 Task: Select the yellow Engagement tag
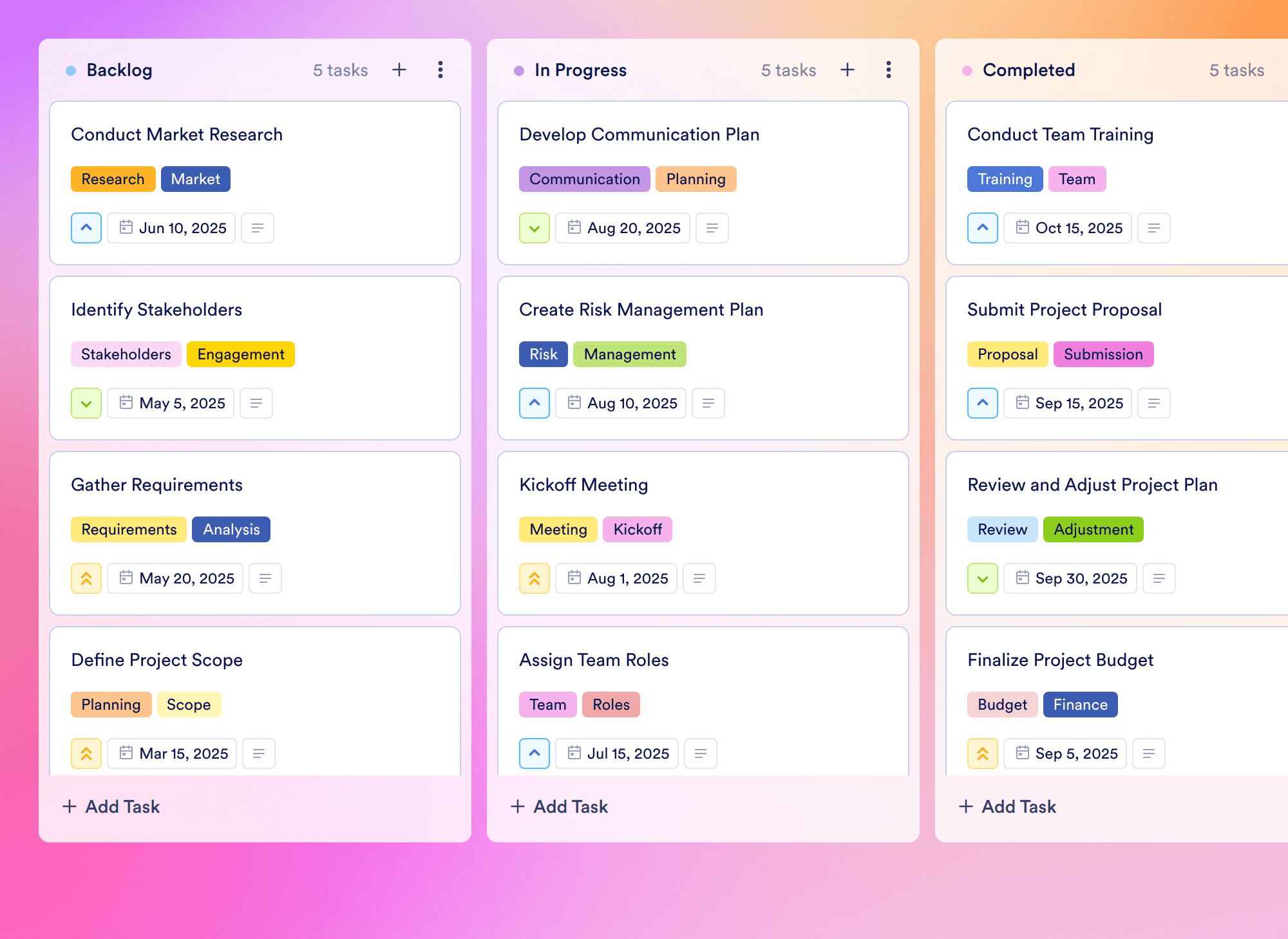(x=241, y=354)
